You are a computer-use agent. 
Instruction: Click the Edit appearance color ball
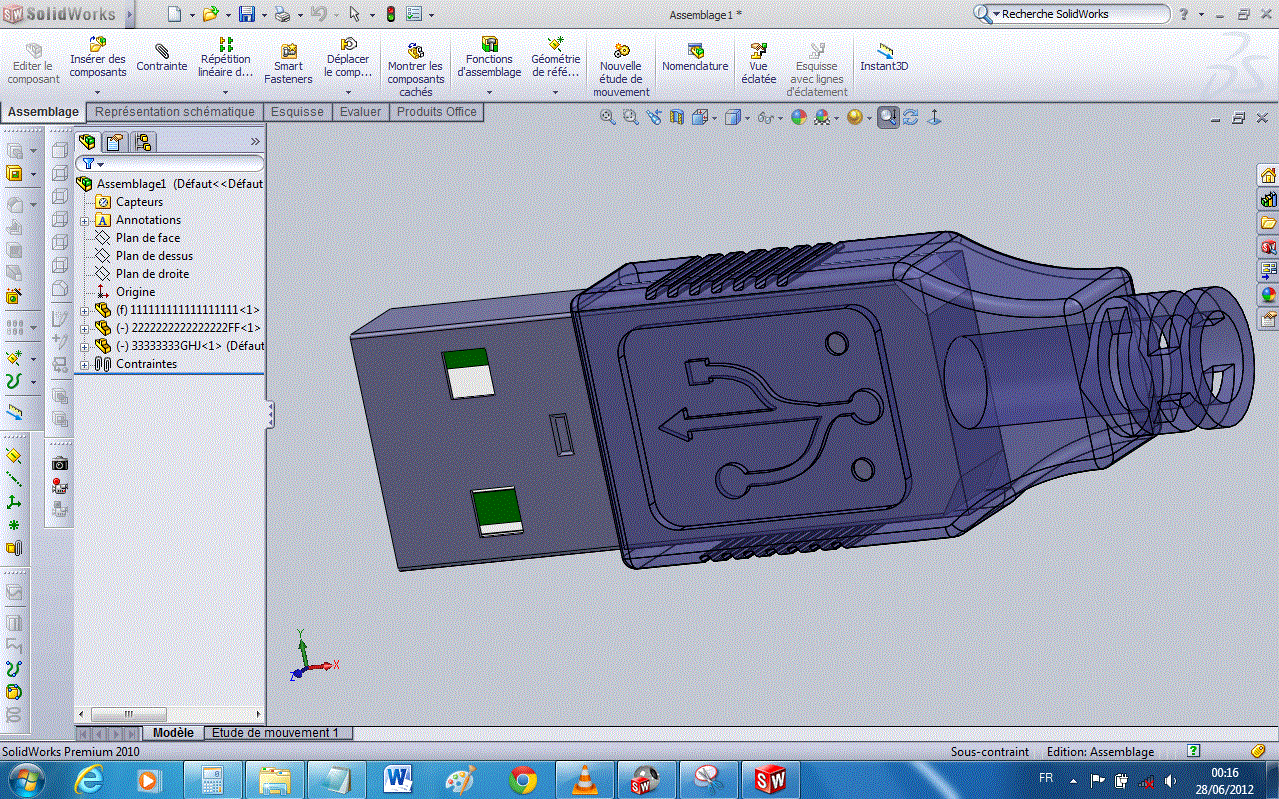click(798, 118)
